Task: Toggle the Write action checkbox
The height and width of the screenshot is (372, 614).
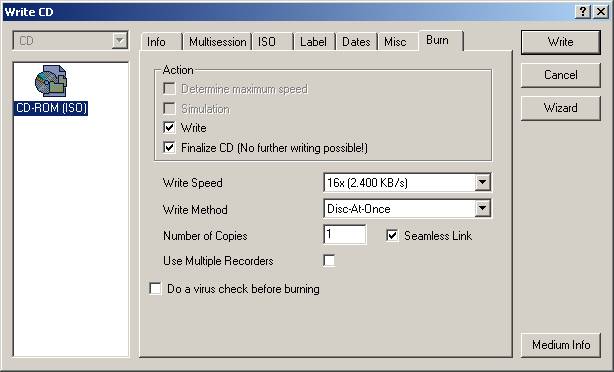Action: click(169, 128)
